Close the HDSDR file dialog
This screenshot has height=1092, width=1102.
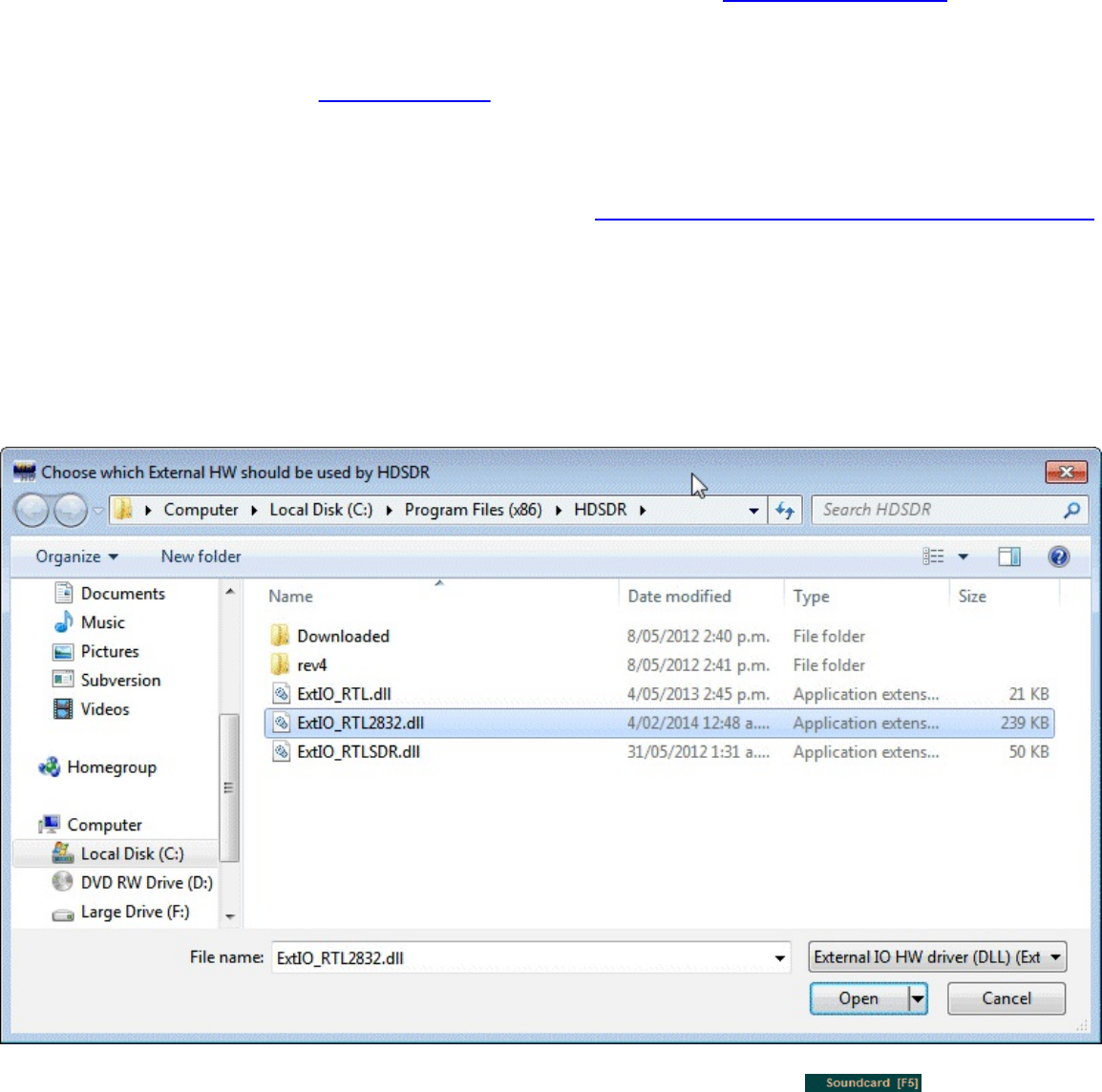point(1066,472)
